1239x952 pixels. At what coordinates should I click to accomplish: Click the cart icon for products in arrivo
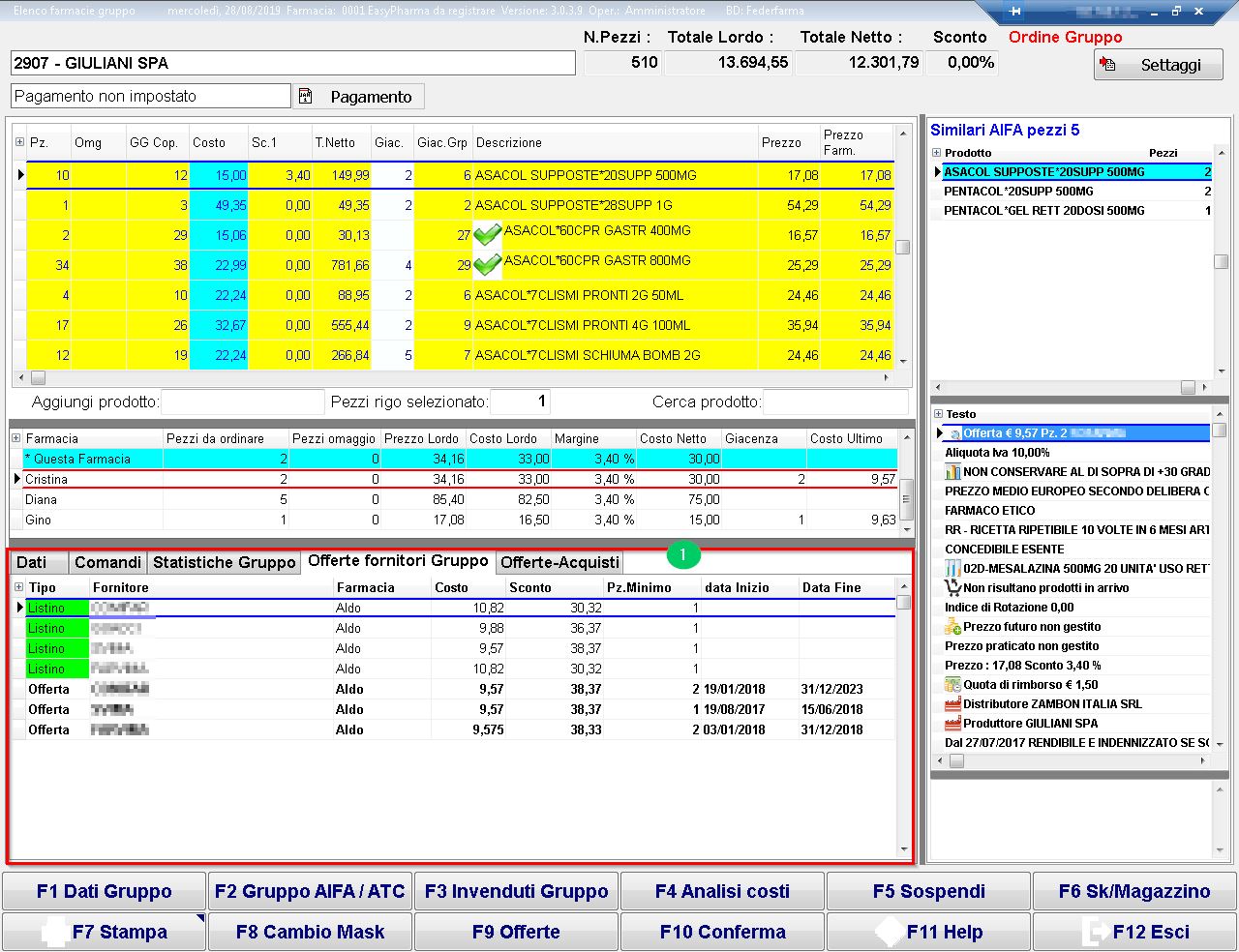coord(952,588)
